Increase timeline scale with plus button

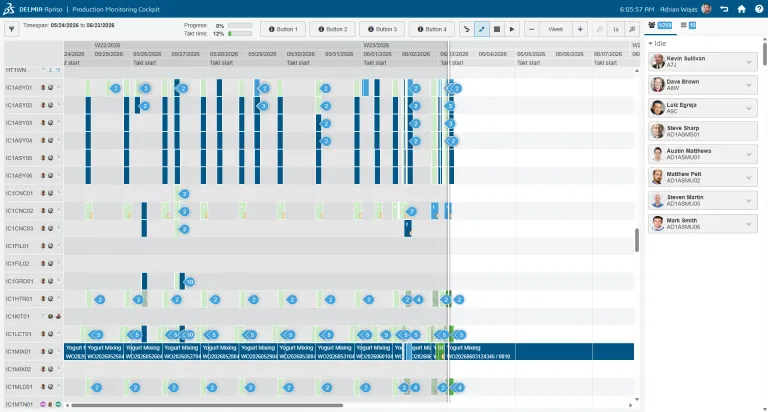click(x=580, y=29)
